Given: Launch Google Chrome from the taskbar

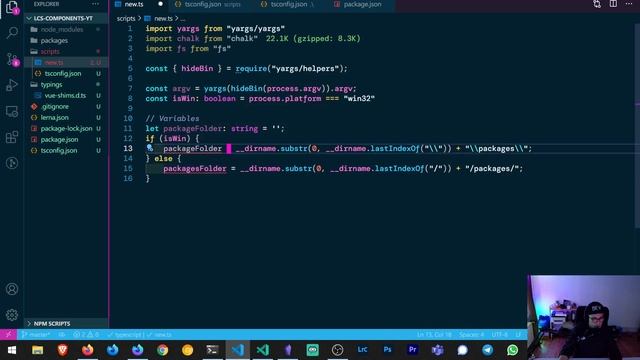Looking at the screenshot, I should point(162,350).
